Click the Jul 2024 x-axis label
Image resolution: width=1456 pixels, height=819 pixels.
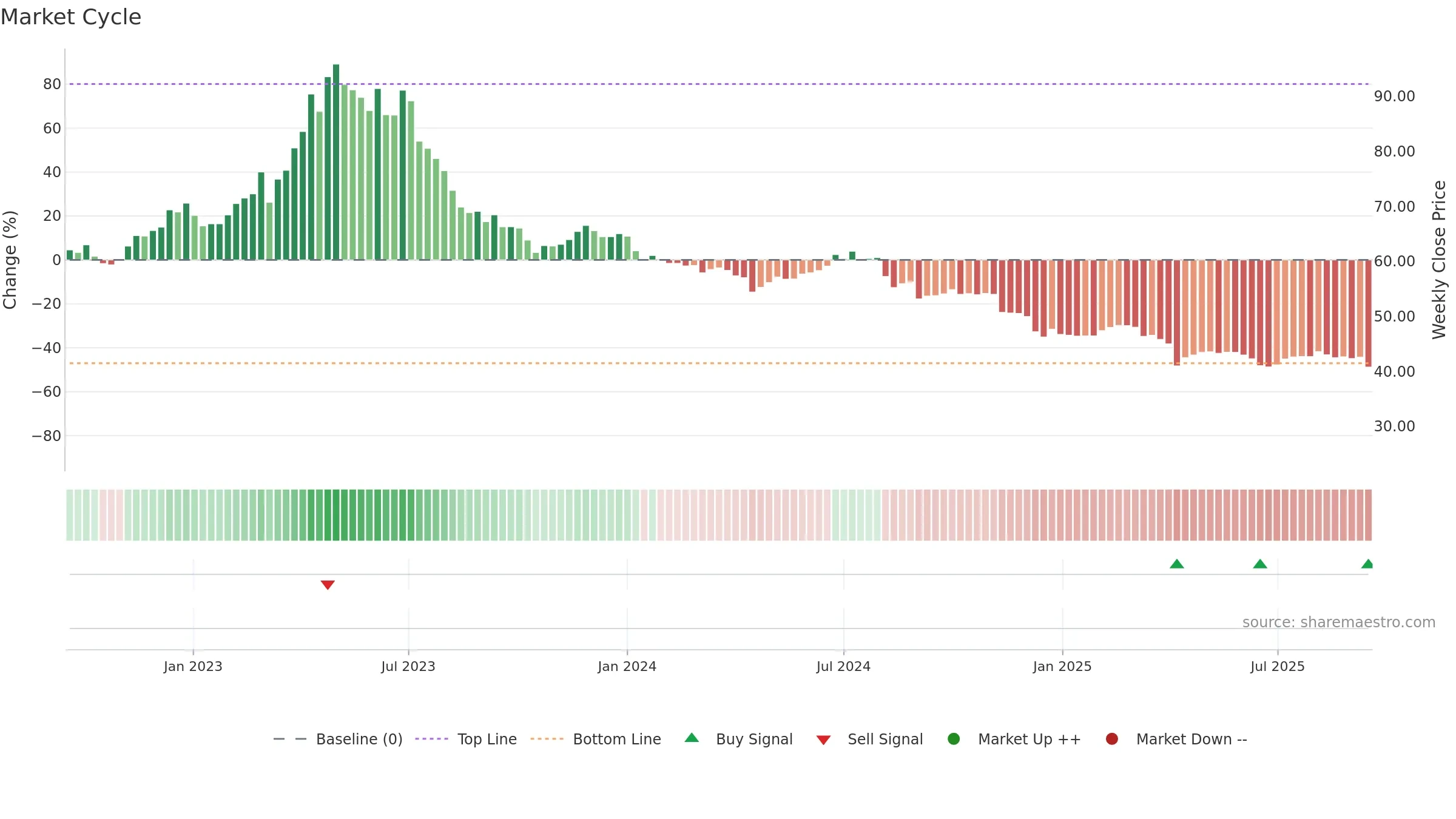click(843, 666)
